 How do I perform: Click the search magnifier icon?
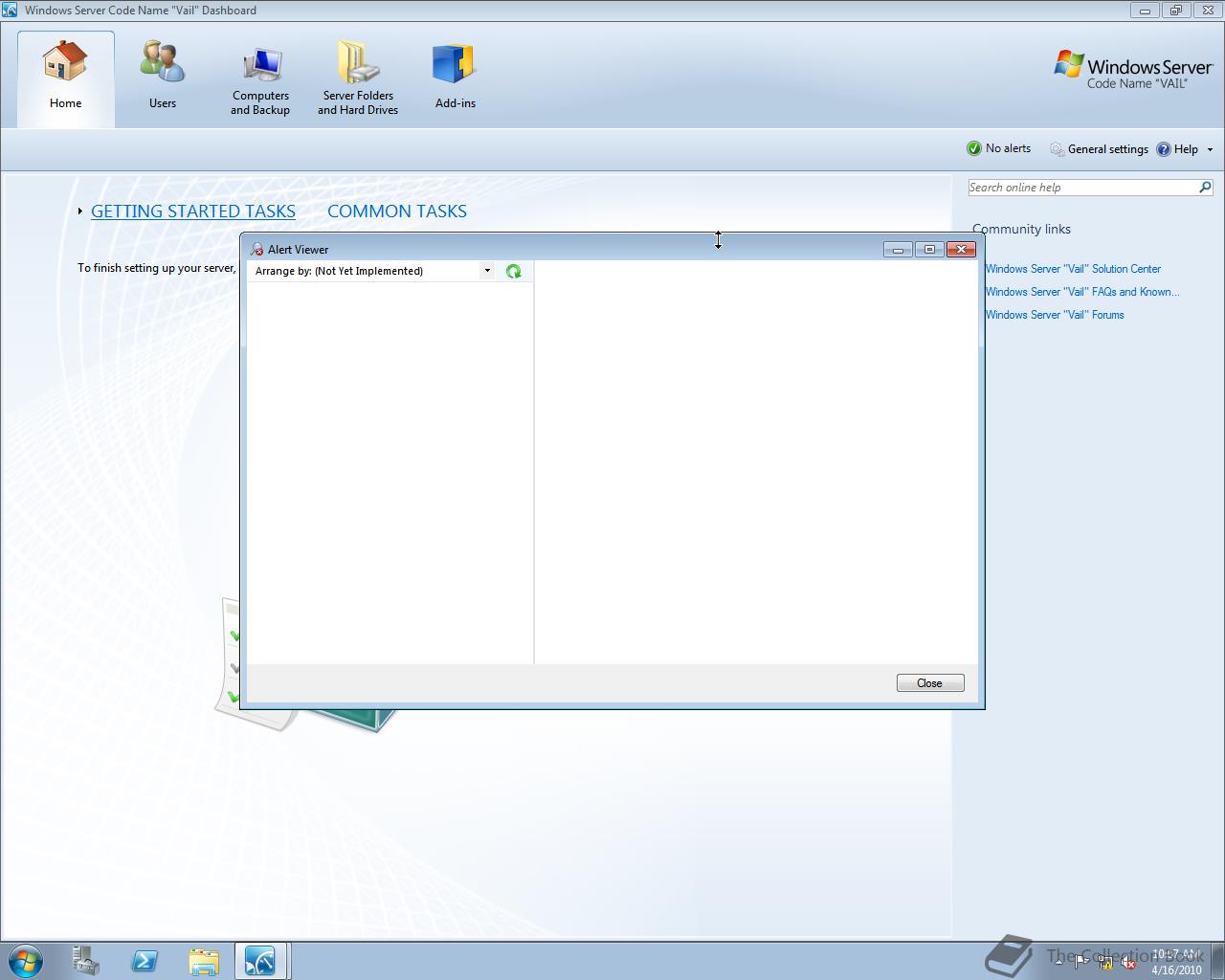[1205, 188]
